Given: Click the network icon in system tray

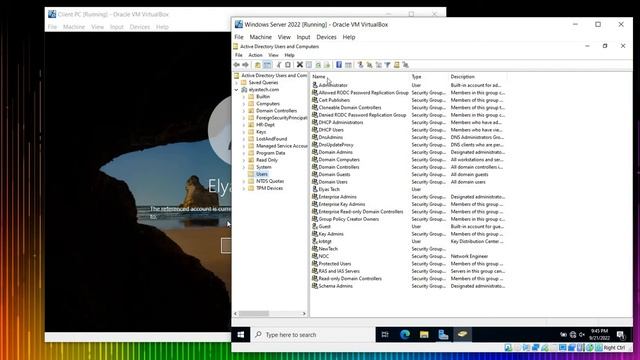Looking at the screenshot, I should point(573,335).
